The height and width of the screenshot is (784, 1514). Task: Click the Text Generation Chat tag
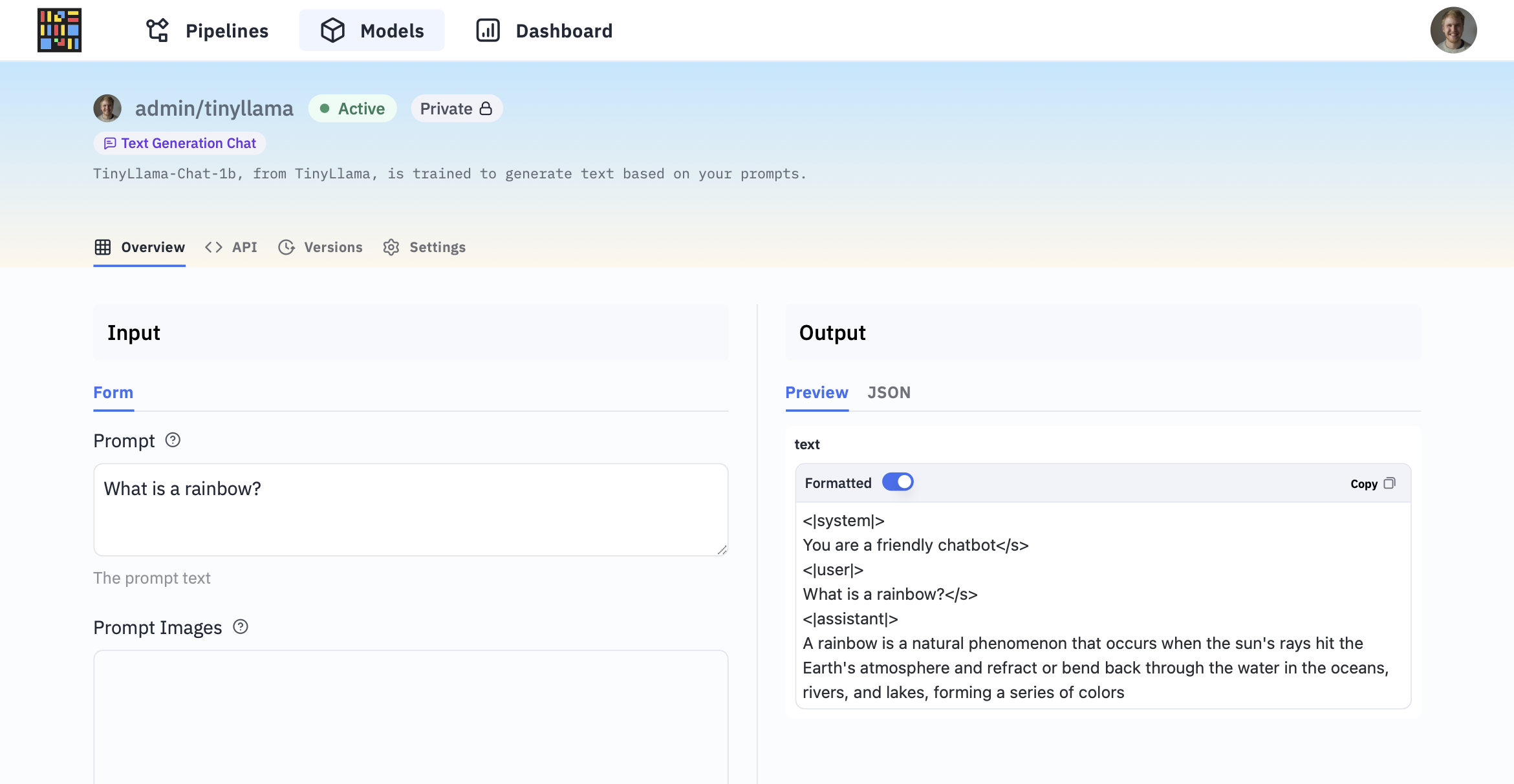[x=180, y=143]
